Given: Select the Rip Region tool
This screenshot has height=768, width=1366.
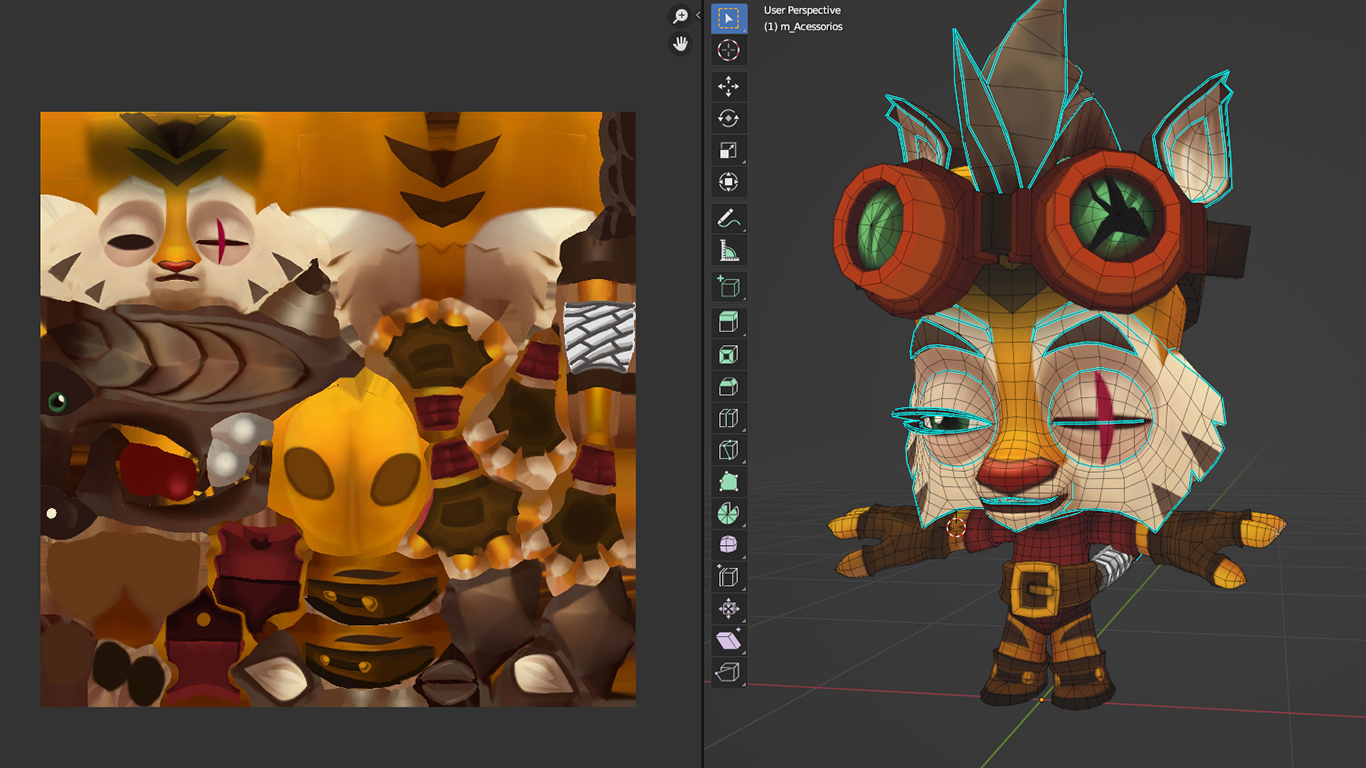Looking at the screenshot, I should click(728, 673).
